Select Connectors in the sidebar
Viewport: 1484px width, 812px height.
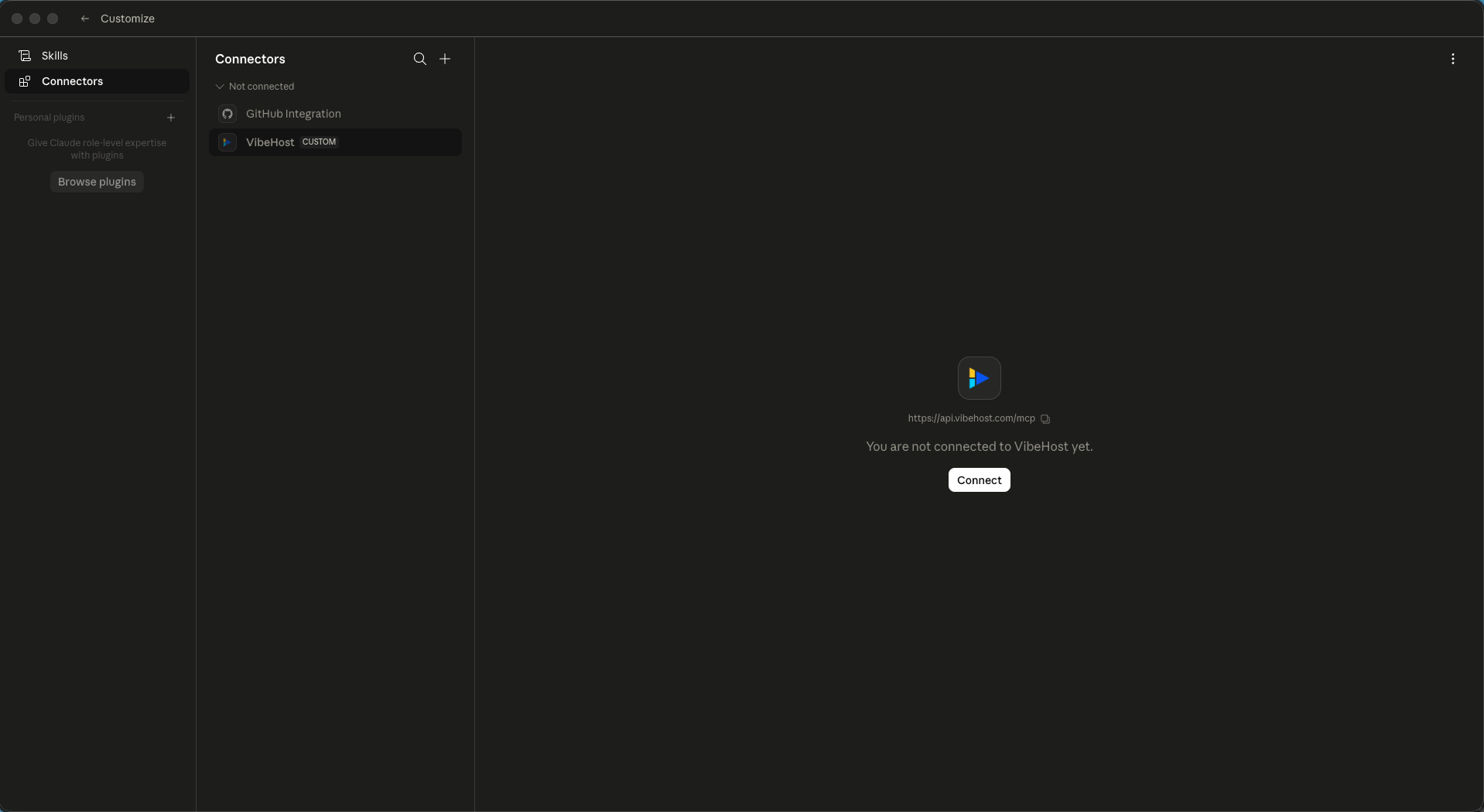[97, 81]
